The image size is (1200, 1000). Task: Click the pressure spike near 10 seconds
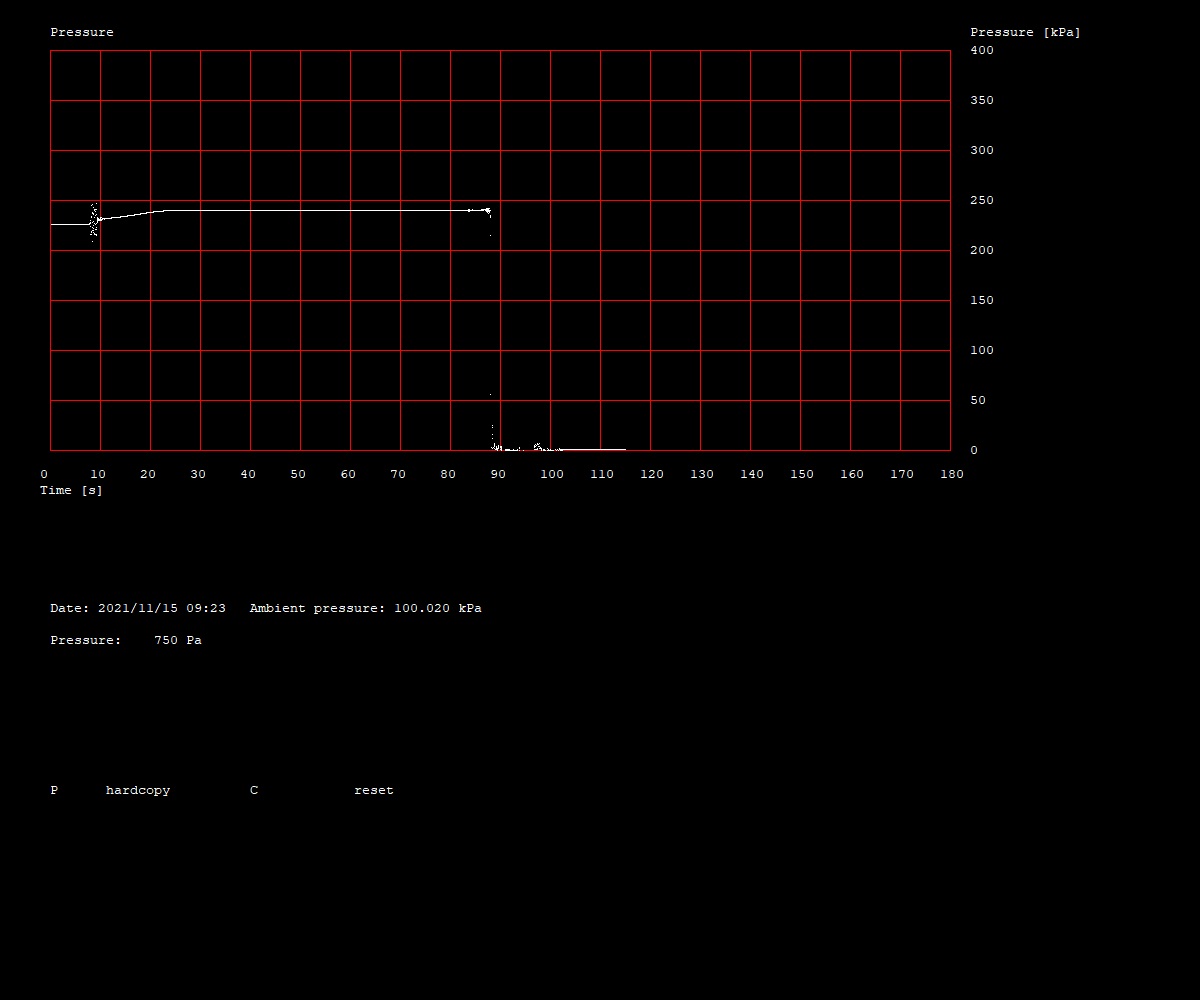[x=94, y=220]
